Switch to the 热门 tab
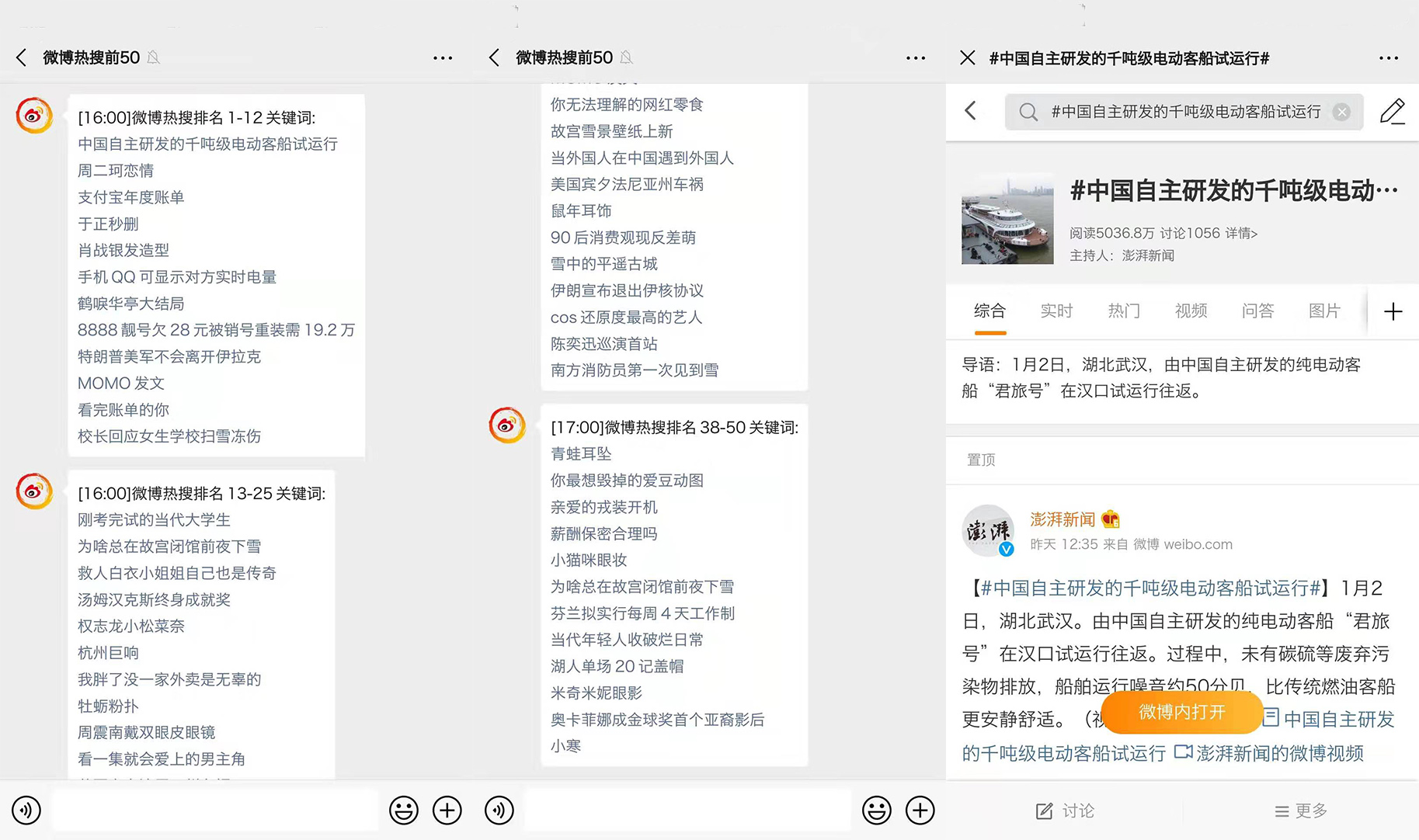The width and height of the screenshot is (1419, 840). 1124,311
